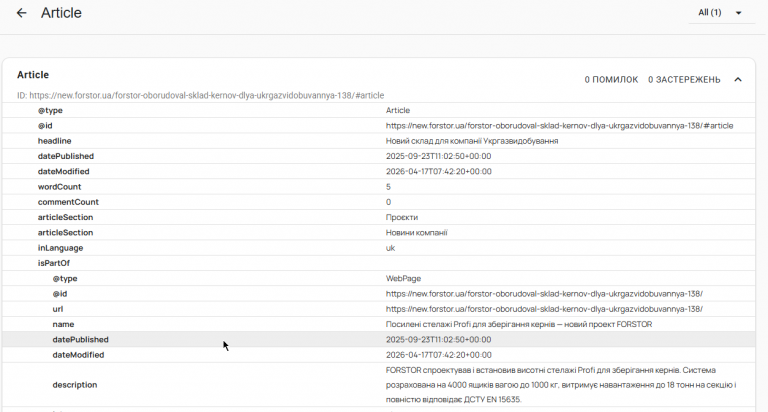Click the url property value link

click(544, 309)
